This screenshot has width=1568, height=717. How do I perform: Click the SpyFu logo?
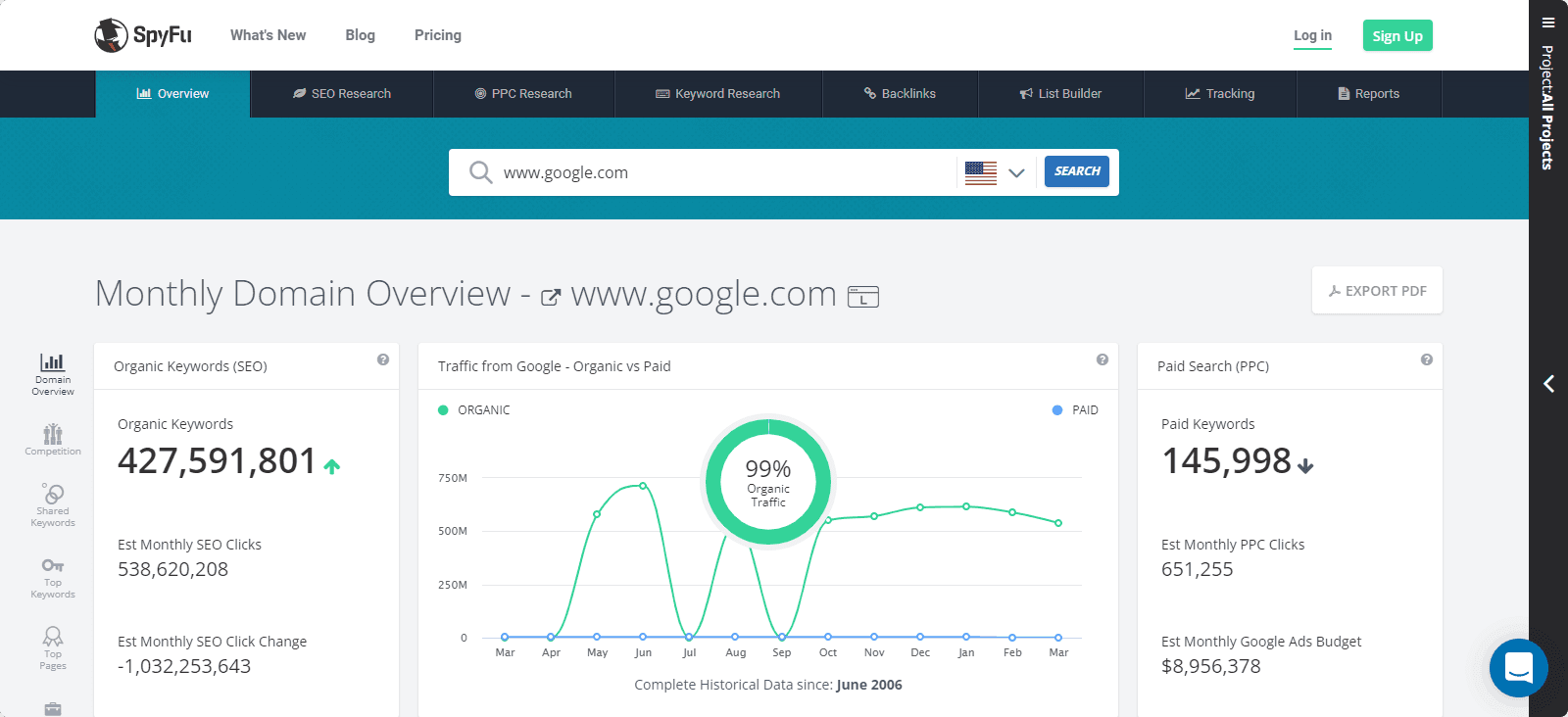pyautogui.click(x=143, y=35)
